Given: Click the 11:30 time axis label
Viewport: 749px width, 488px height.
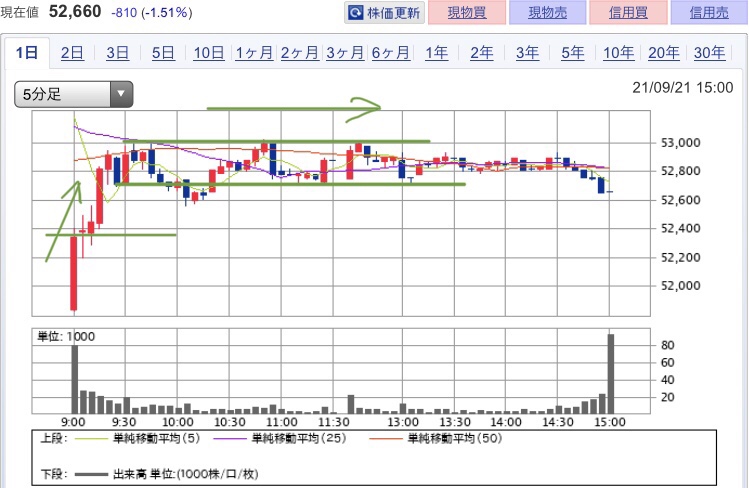Looking at the screenshot, I should point(333,422).
